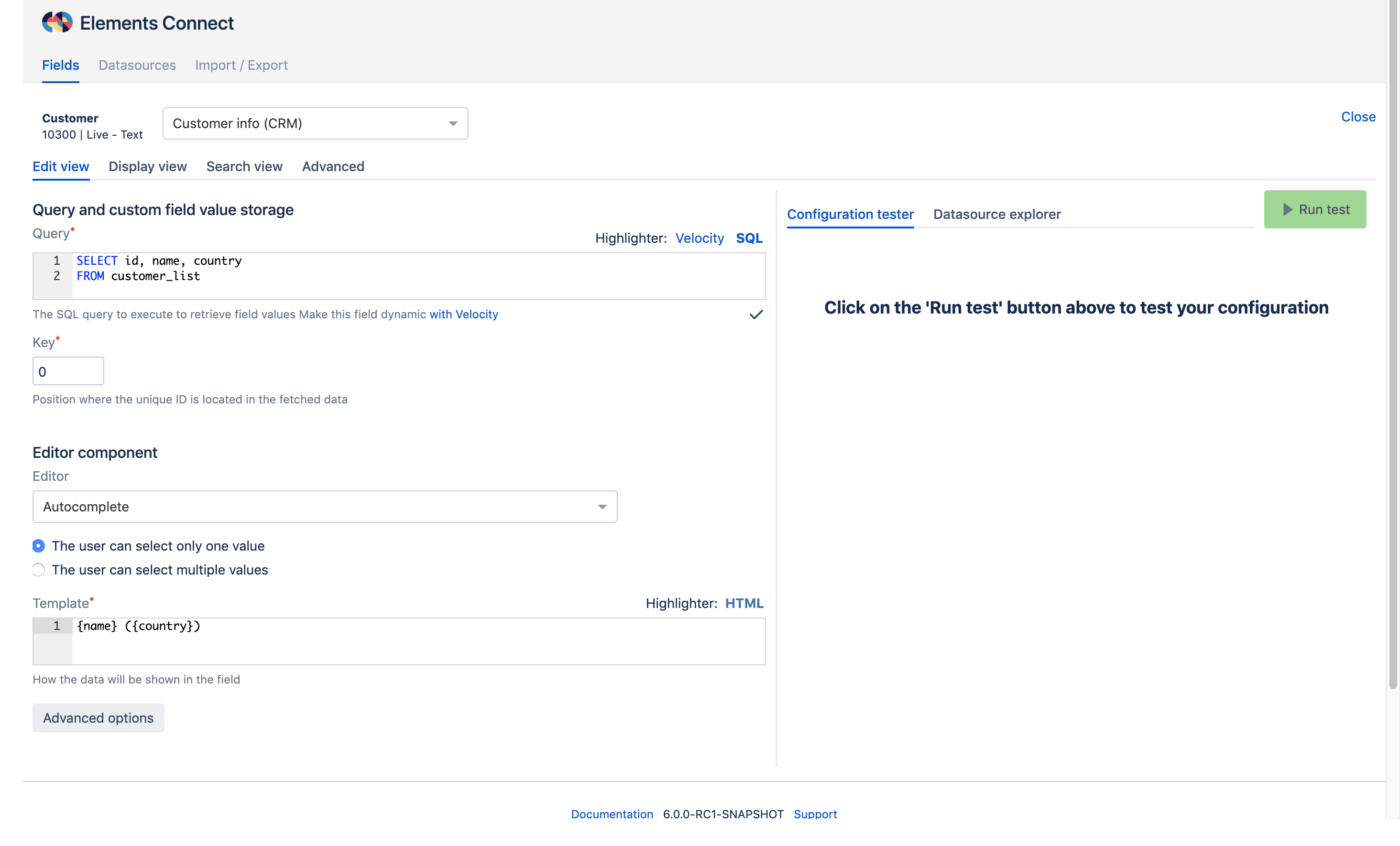
Task: Click inside the Template code editor
Action: click(x=398, y=641)
